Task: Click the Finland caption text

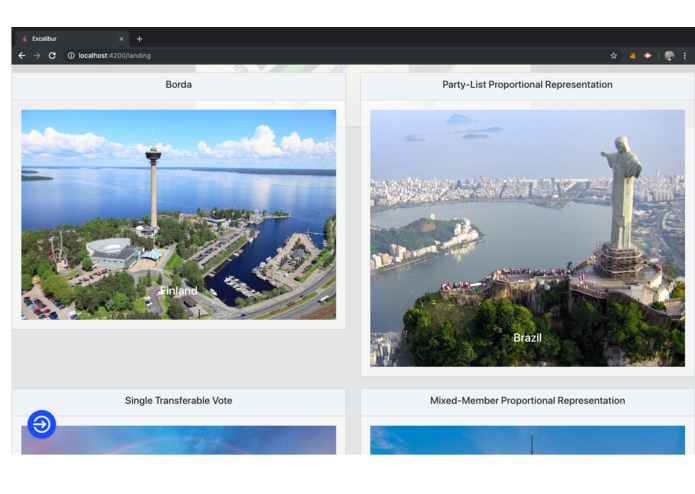Action: coord(179,291)
